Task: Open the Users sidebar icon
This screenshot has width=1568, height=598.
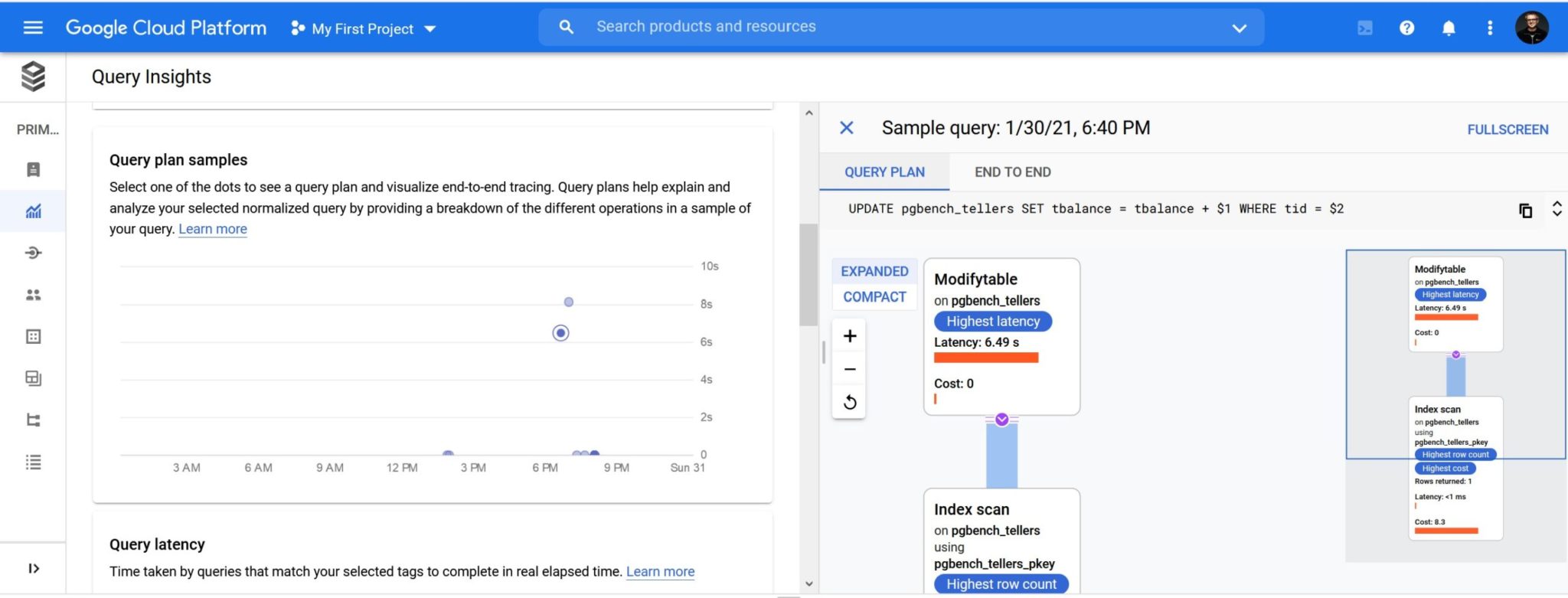Action: pos(33,295)
